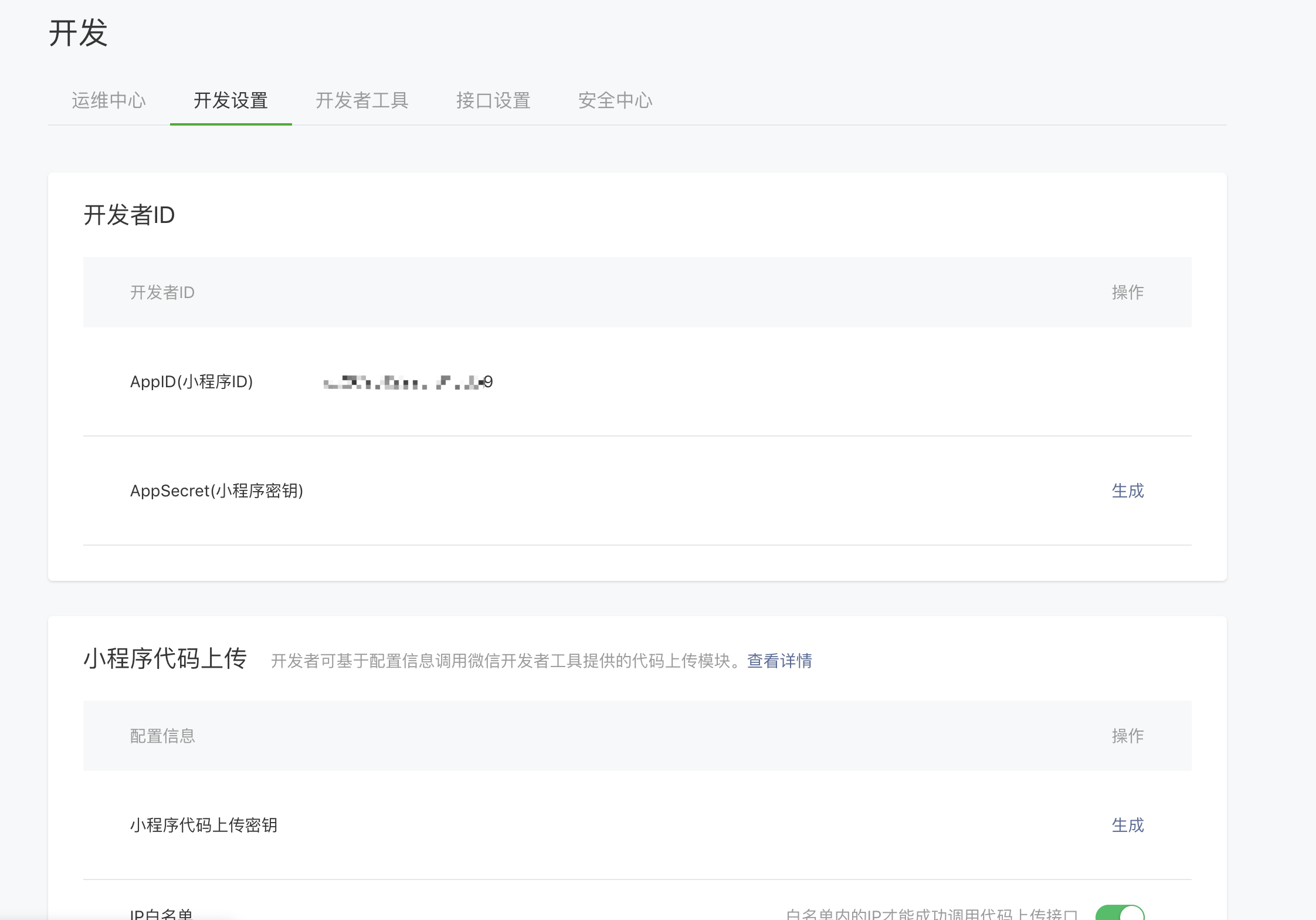Image resolution: width=1316 pixels, height=920 pixels.
Task: Click the 开发 page heading
Action: [78, 33]
